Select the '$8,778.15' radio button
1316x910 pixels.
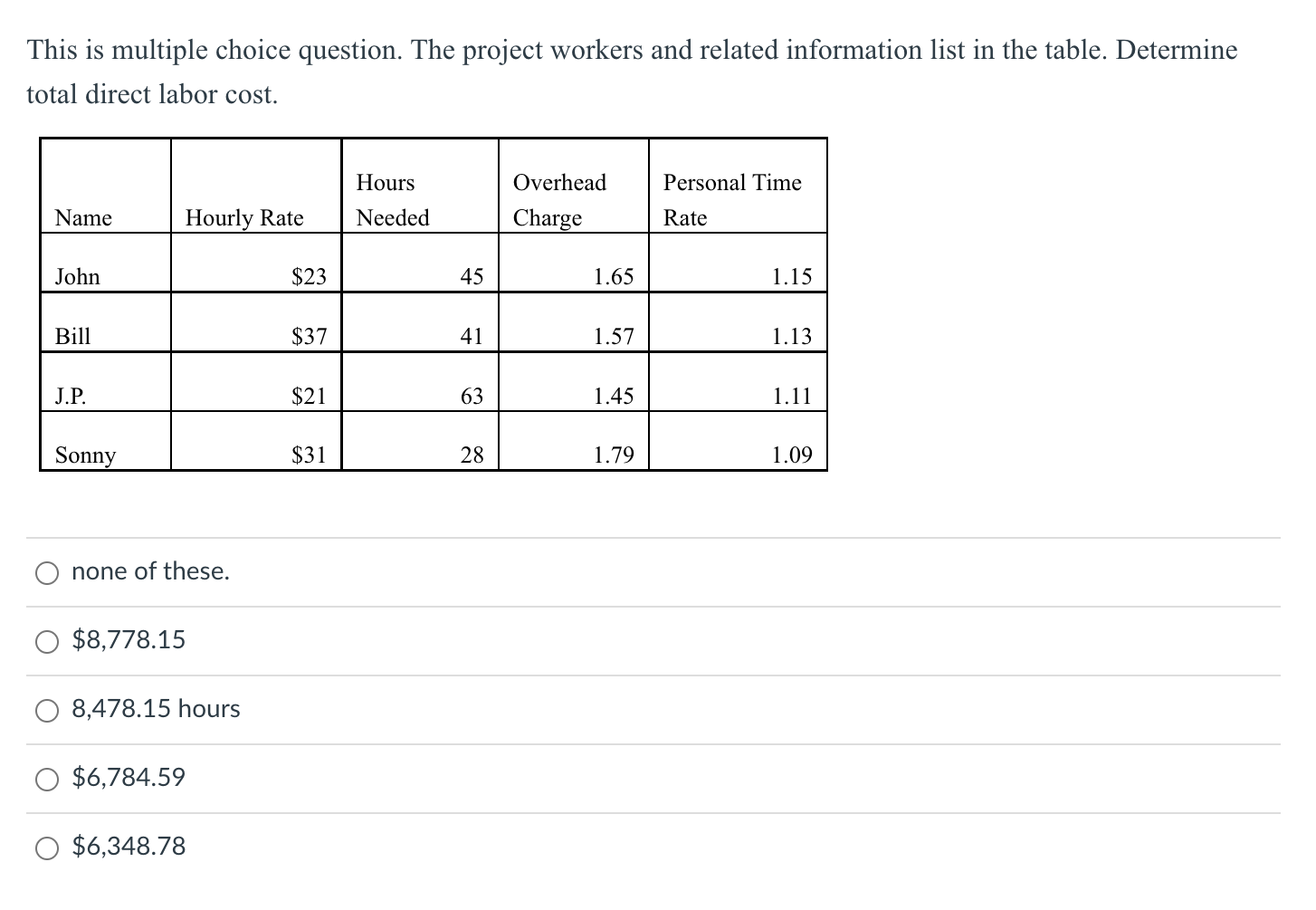tap(47, 641)
